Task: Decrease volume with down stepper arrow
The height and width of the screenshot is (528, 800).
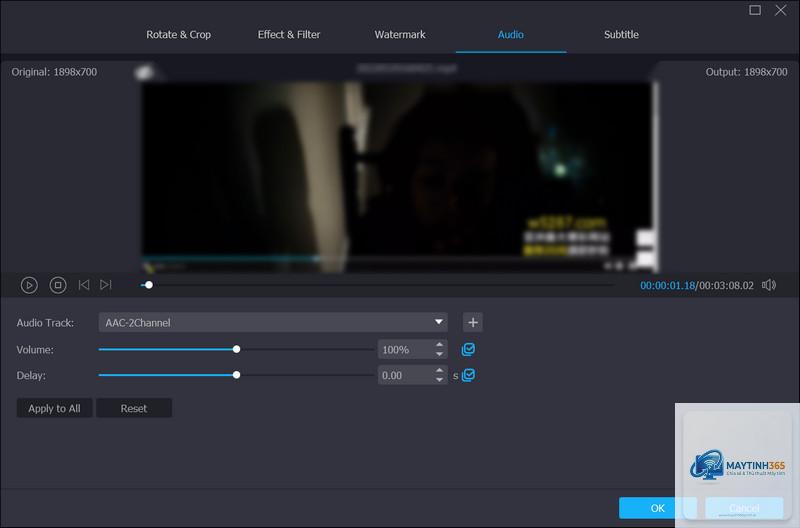Action: (x=439, y=354)
